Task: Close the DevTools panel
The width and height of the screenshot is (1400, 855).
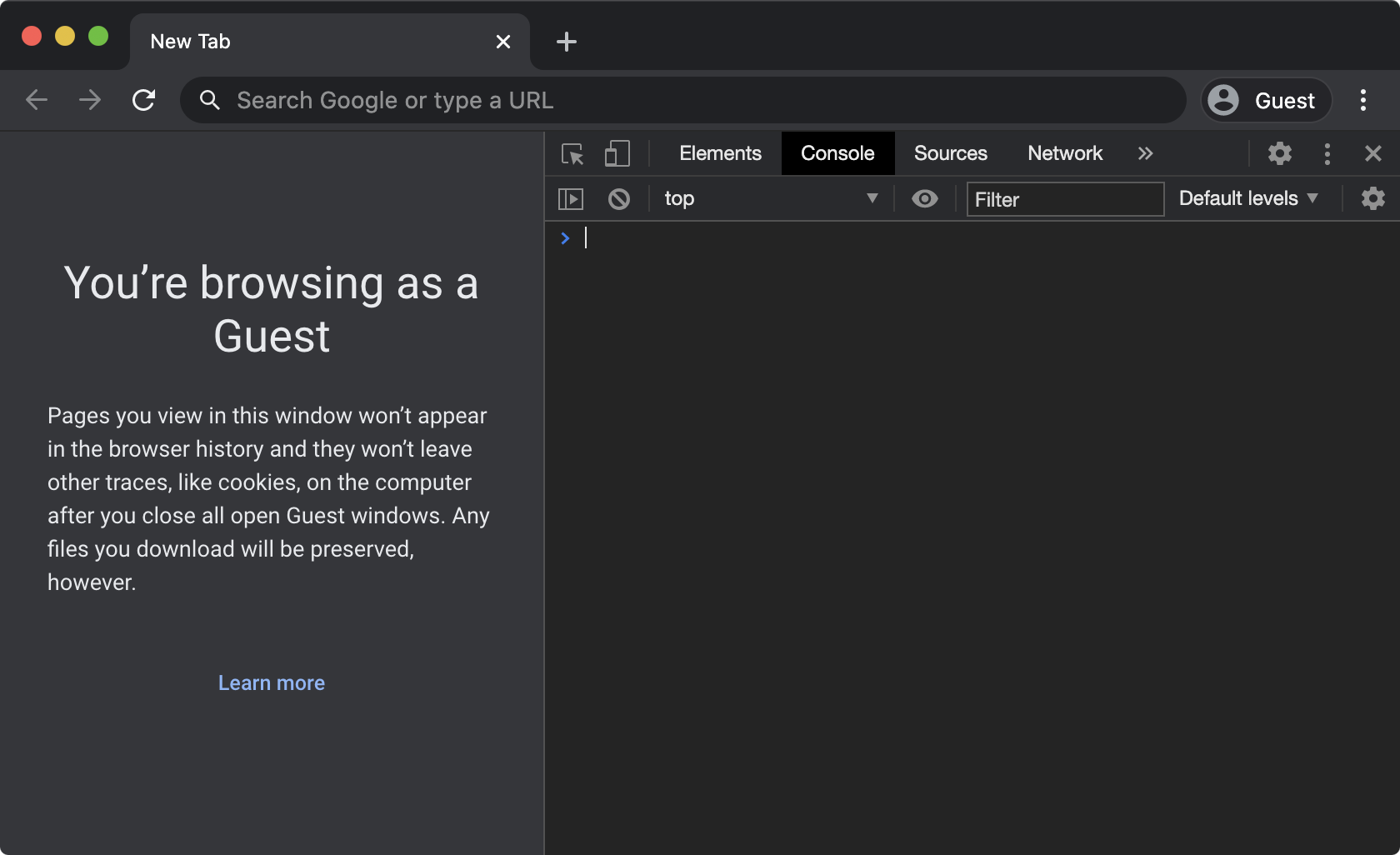Action: [x=1373, y=153]
